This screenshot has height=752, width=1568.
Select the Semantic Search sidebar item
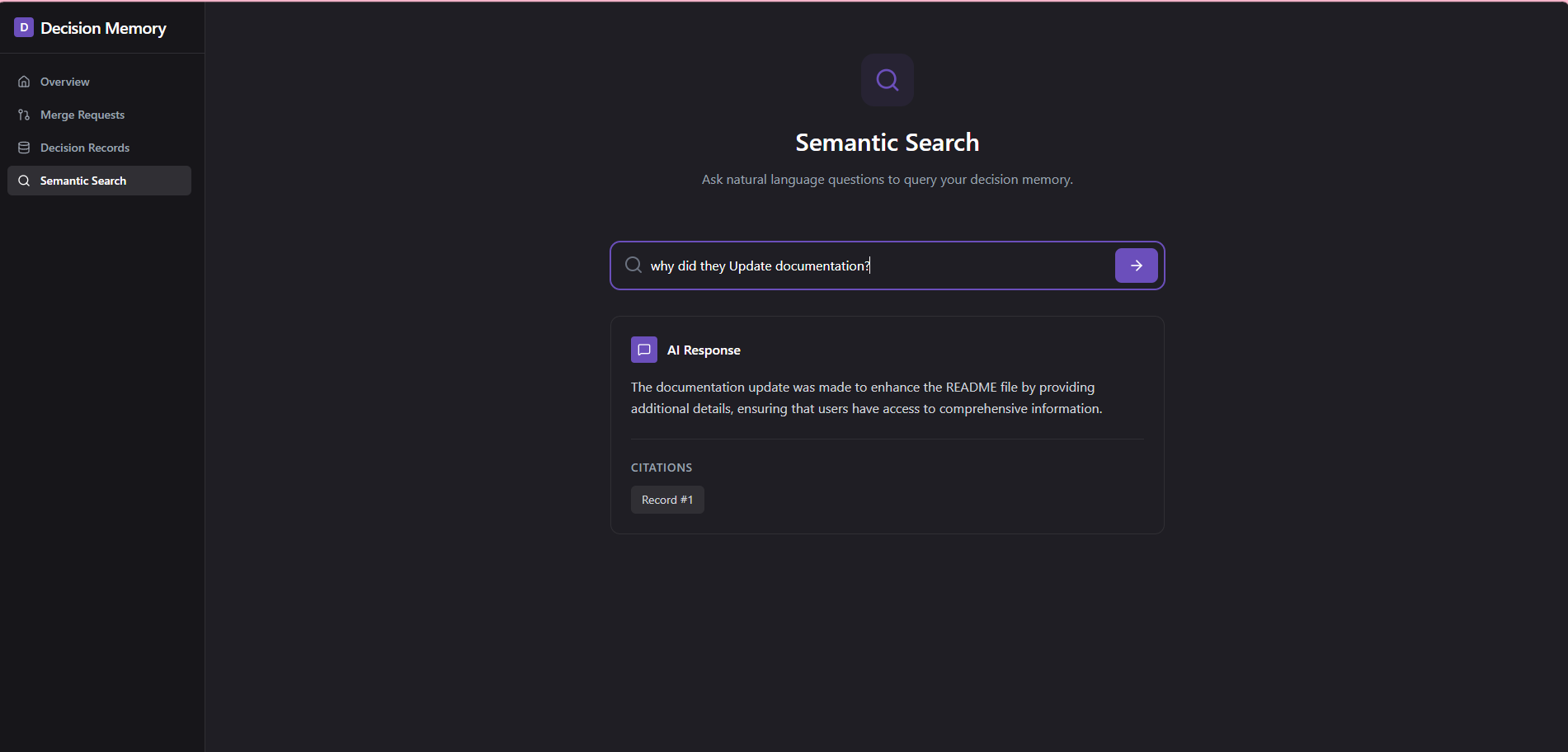tap(99, 181)
